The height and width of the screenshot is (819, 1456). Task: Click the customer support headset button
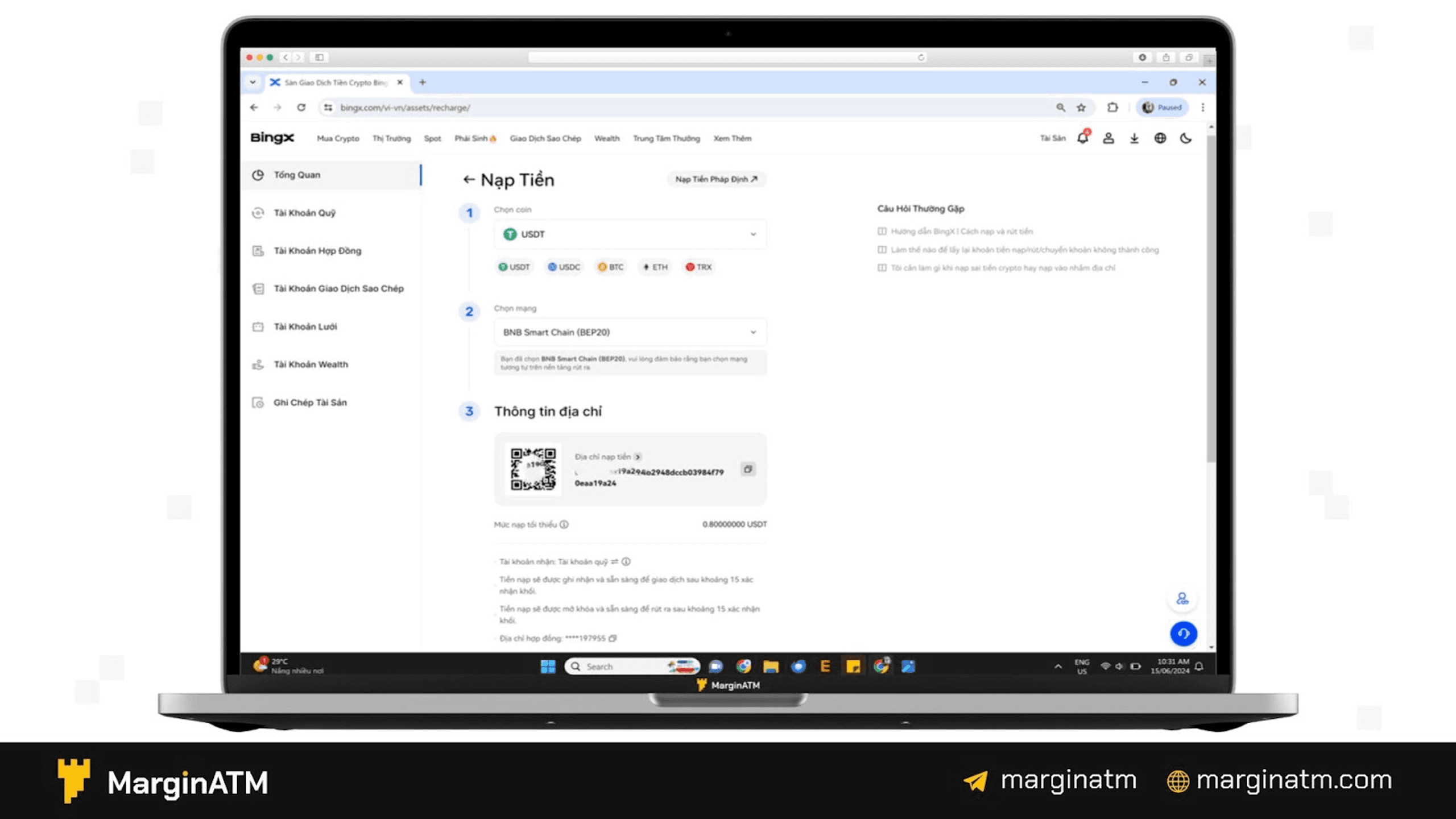coord(1184,634)
